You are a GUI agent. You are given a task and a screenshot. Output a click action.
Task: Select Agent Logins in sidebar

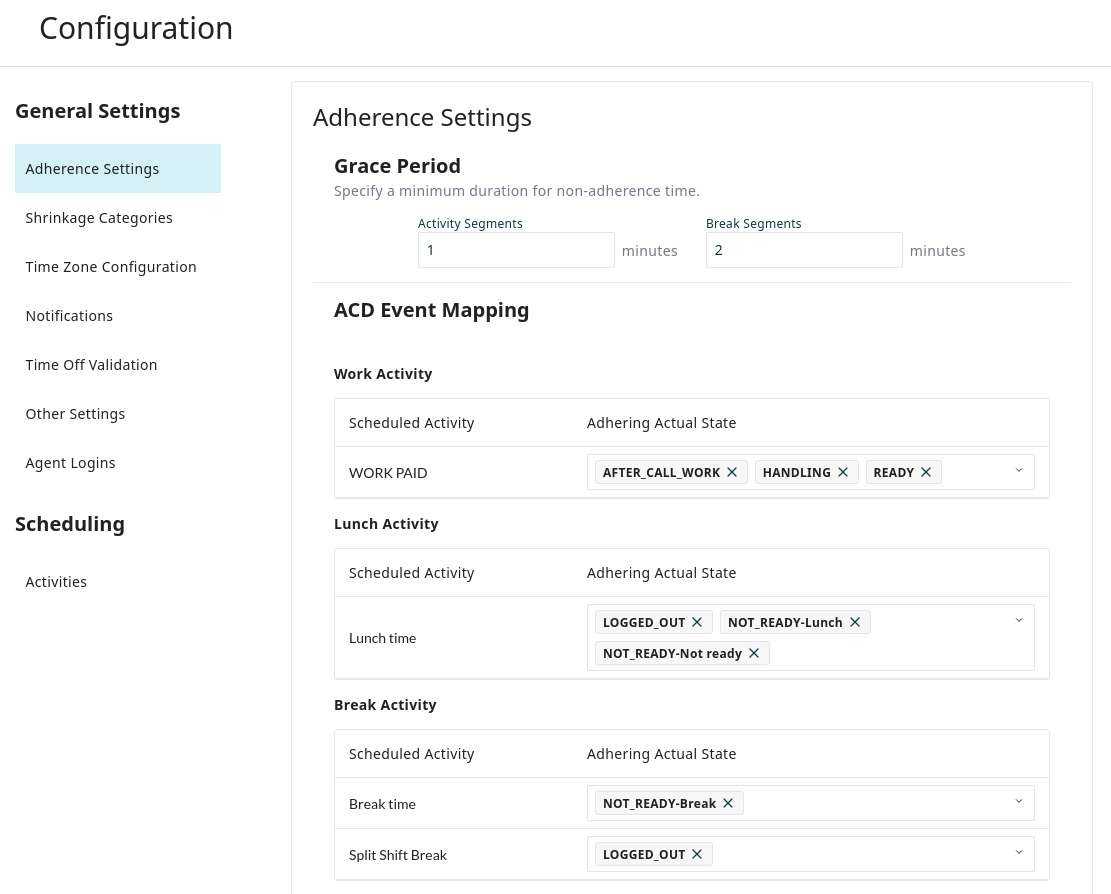[70, 463]
